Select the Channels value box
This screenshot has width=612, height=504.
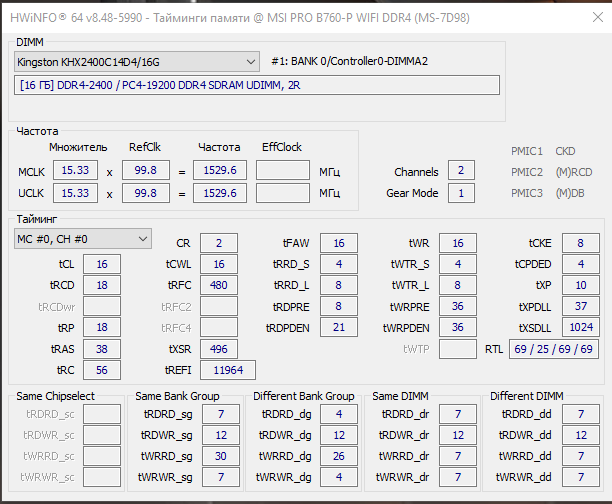[x=461, y=170]
